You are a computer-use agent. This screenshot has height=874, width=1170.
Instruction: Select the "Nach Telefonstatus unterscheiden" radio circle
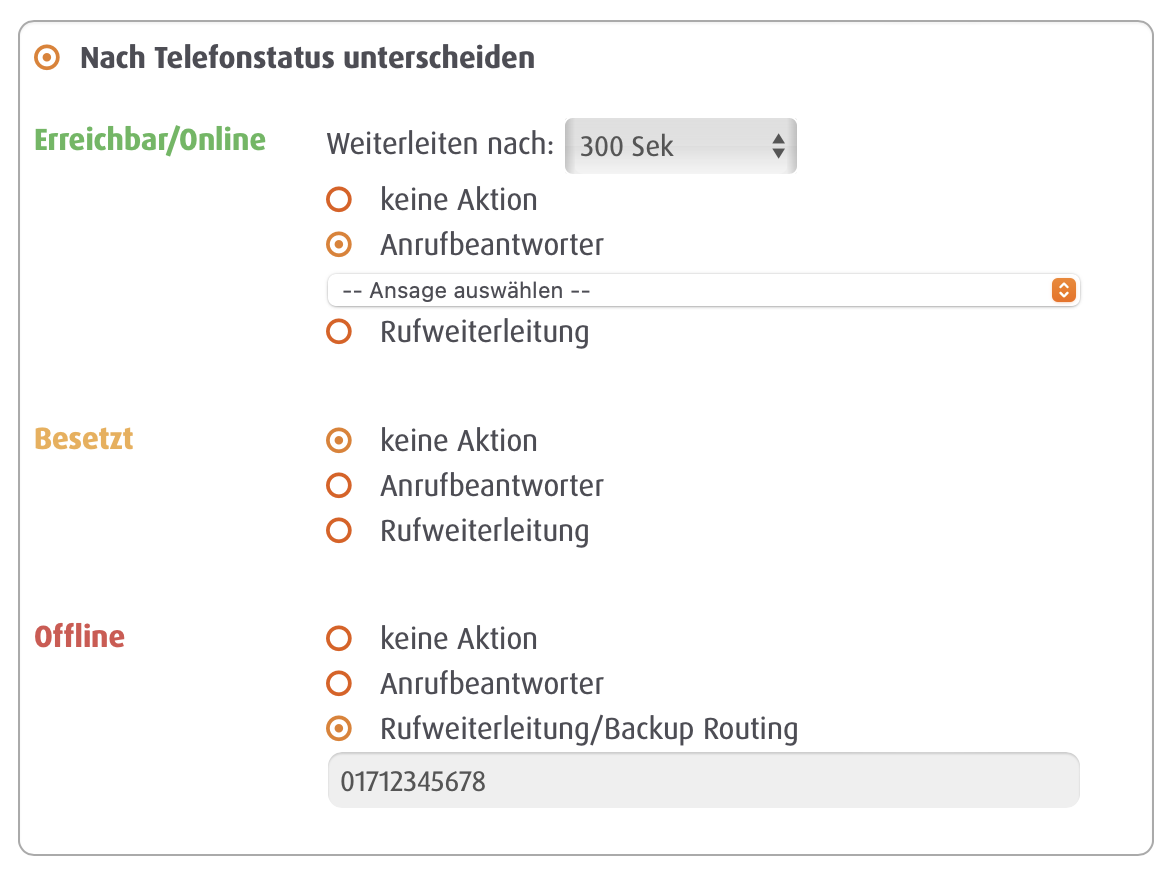(46, 58)
